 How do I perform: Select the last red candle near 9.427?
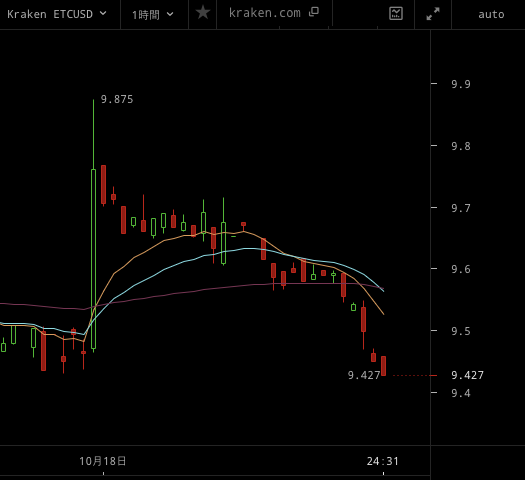pos(383,366)
